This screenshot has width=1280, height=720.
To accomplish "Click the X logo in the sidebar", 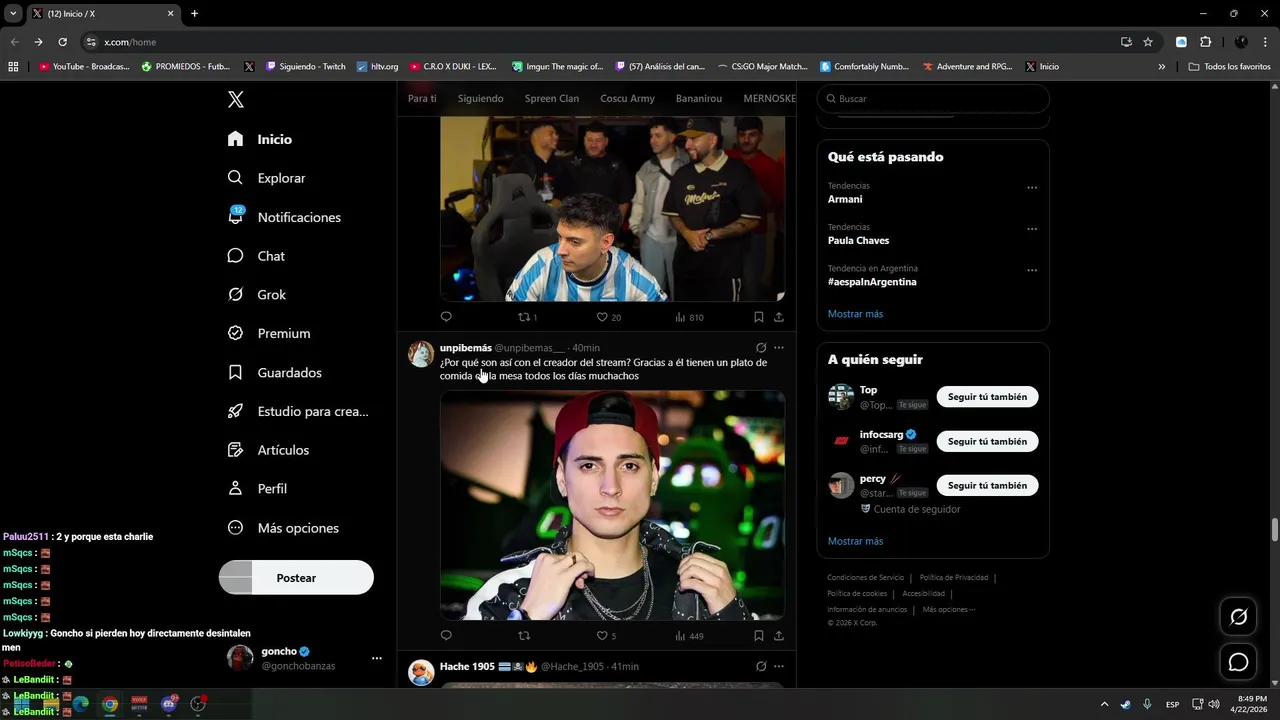I will 236,99.
